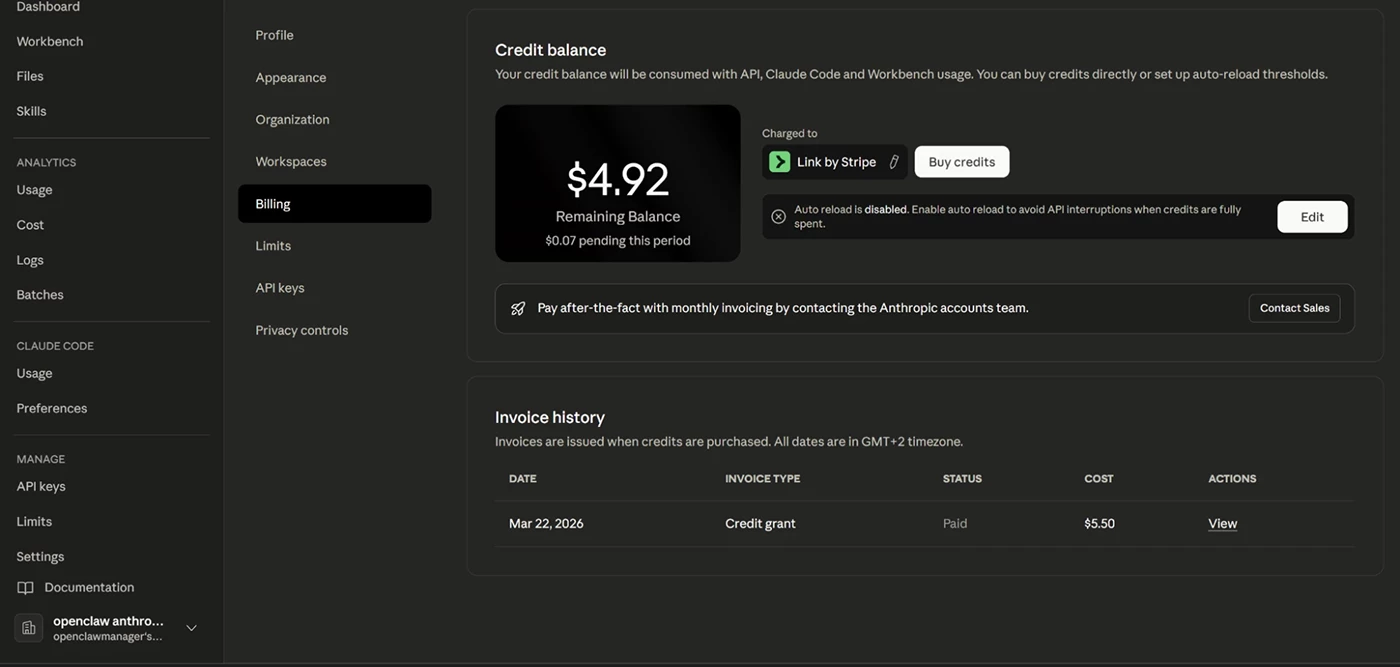Open Workbench from the left sidebar
This screenshot has width=1400, height=667.
coord(50,42)
